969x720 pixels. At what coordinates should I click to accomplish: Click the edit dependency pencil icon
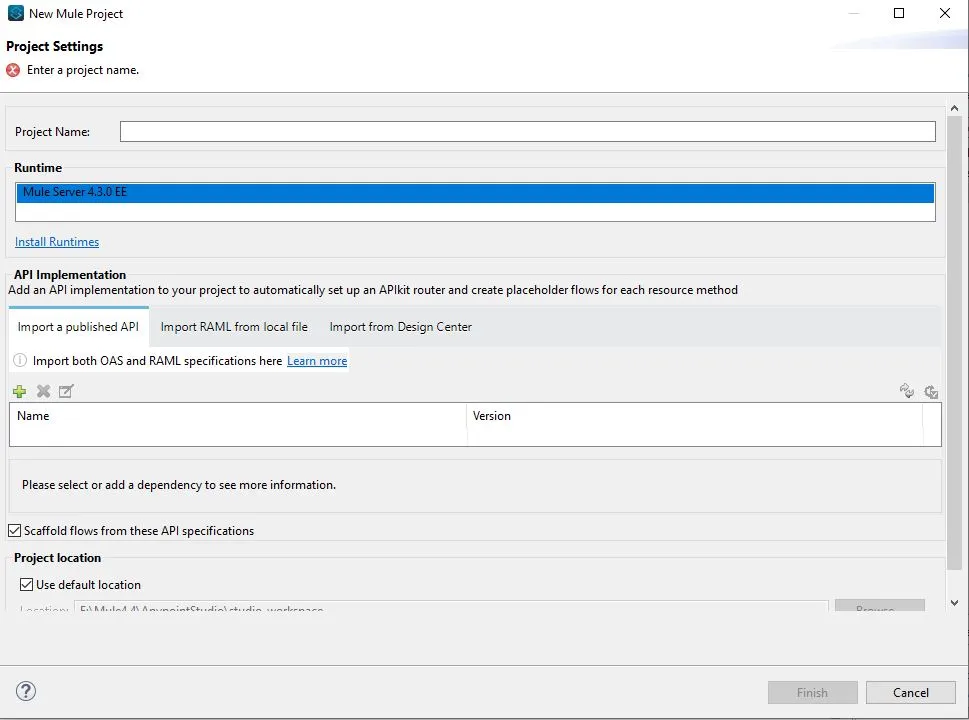[x=66, y=391]
